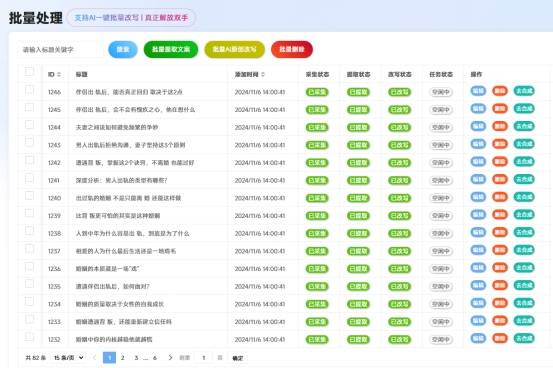Click the ID cell 1239
Screen dimensions: 553x368
click(54, 216)
